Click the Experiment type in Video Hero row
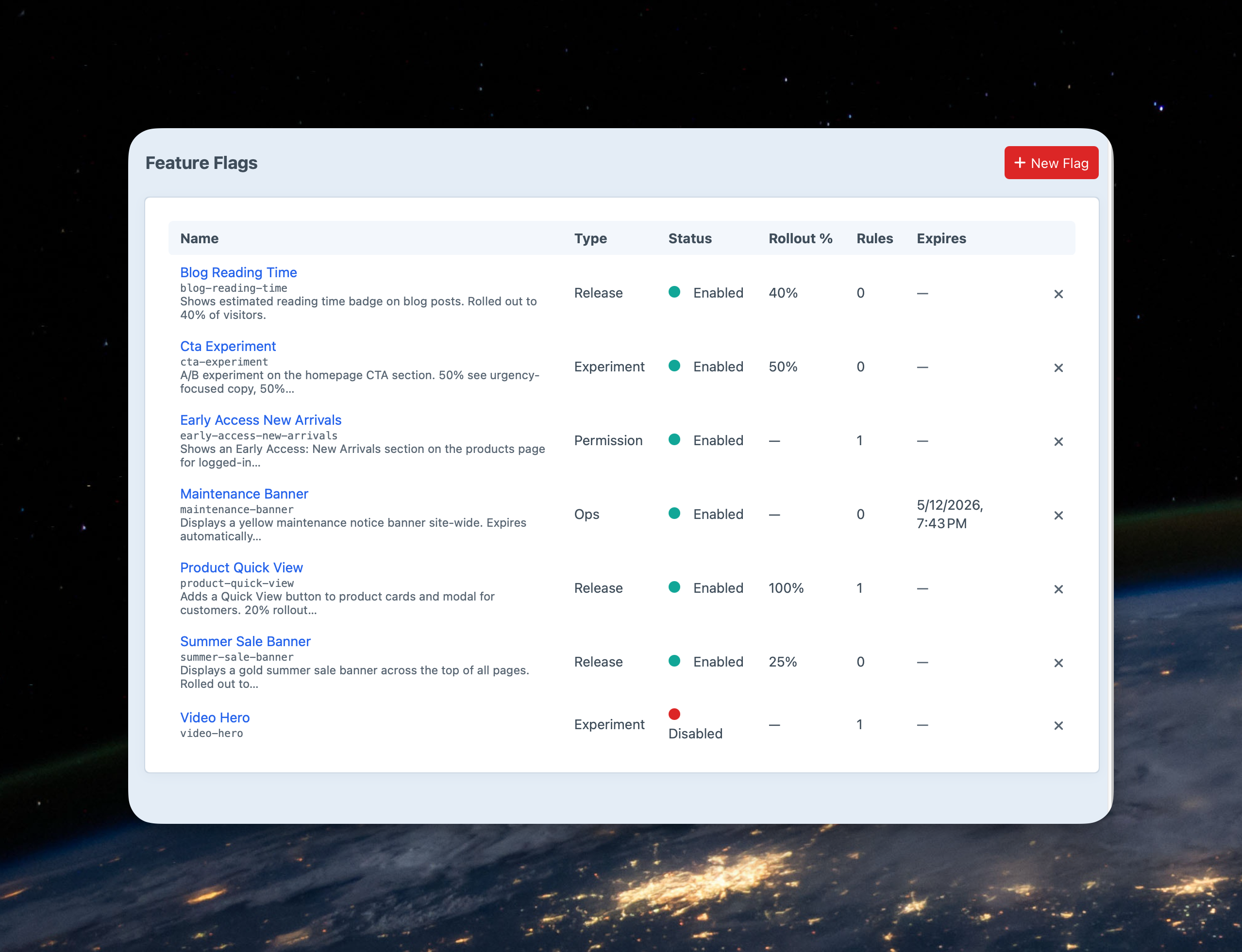 click(x=609, y=725)
